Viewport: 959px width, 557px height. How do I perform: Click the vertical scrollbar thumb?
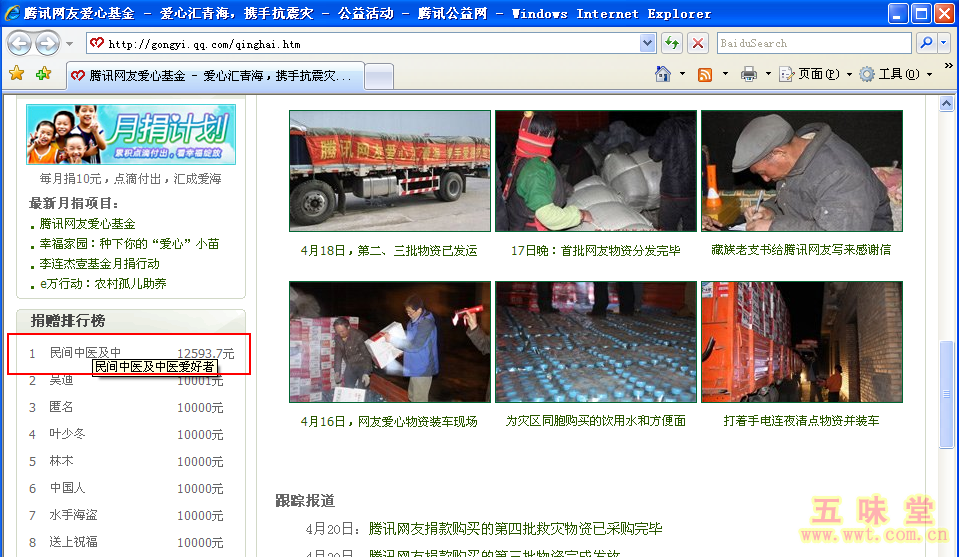tap(946, 395)
